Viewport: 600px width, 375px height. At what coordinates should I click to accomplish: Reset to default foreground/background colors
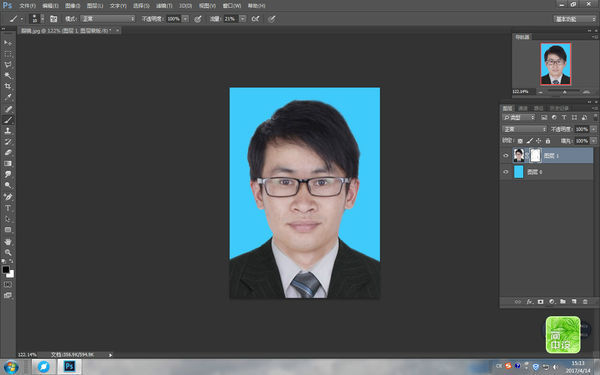click(4, 261)
